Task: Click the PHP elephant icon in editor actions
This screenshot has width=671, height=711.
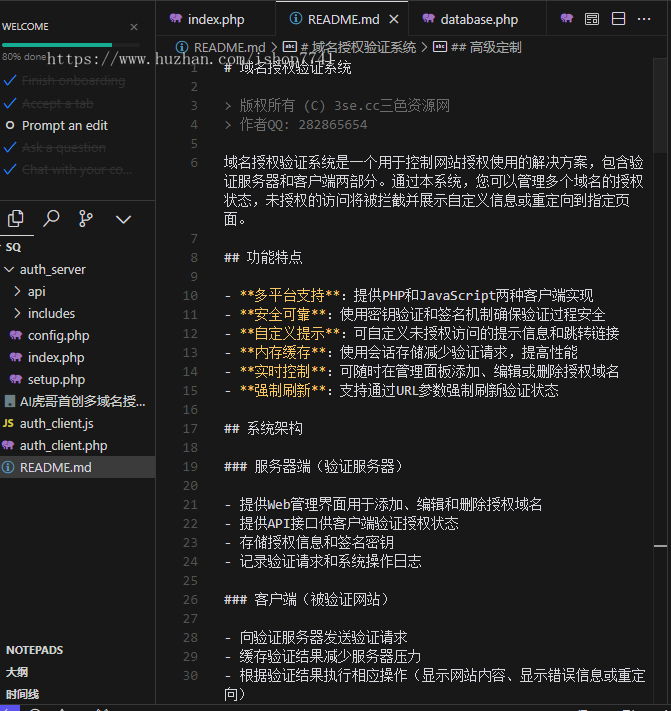Action: pos(566,19)
